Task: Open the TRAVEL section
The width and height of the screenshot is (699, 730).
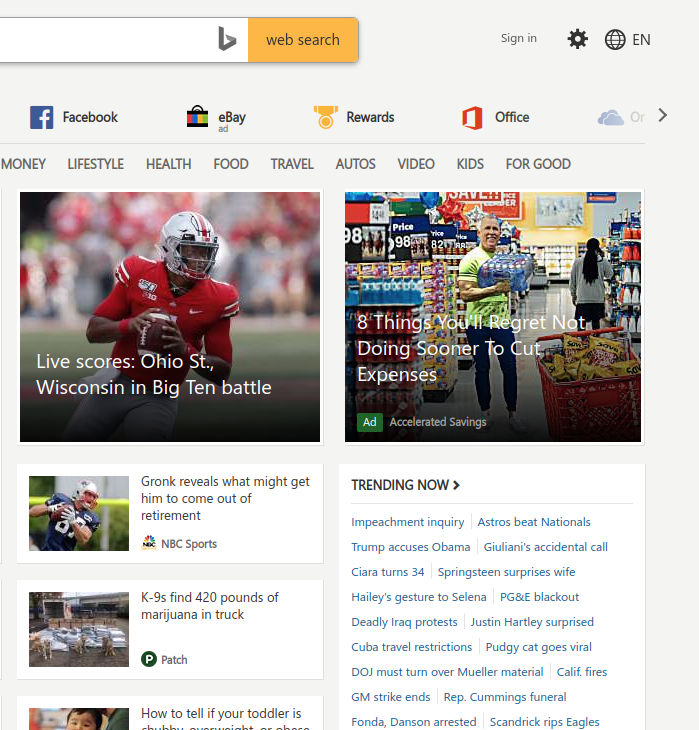Action: tap(292, 164)
